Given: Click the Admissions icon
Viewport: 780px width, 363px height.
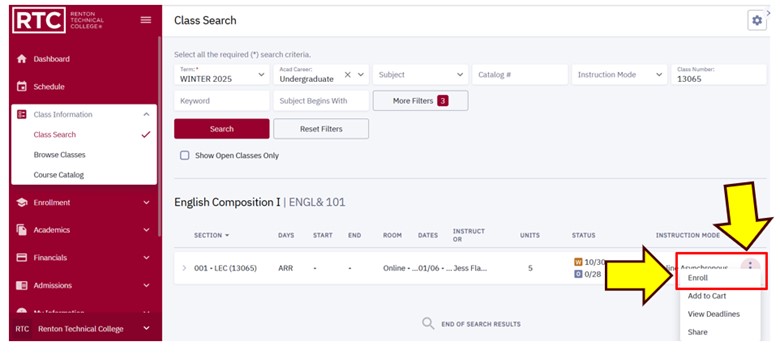Looking at the screenshot, I should (21, 285).
